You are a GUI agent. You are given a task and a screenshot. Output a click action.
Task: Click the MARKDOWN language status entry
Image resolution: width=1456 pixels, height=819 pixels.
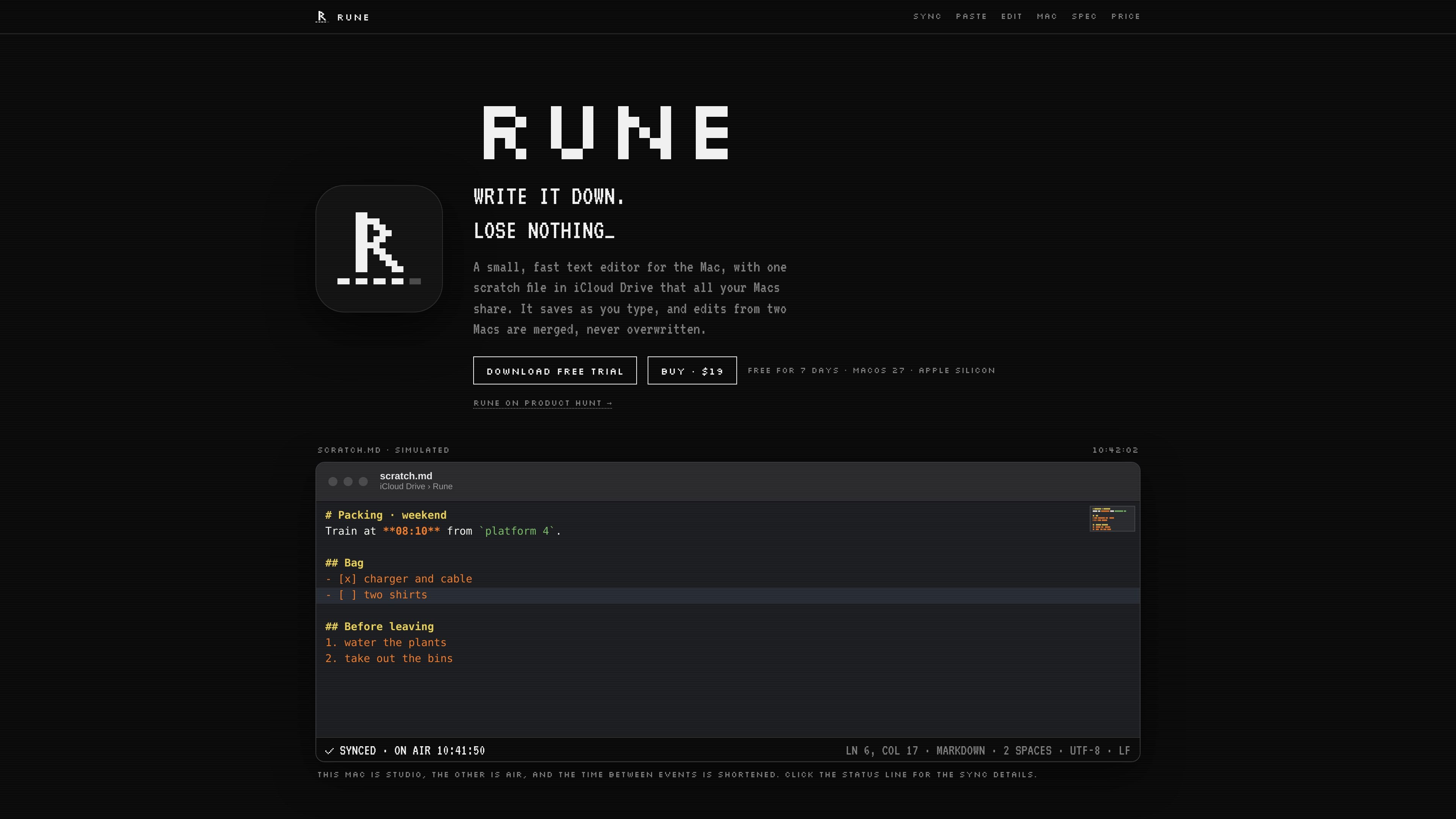pos(960,751)
